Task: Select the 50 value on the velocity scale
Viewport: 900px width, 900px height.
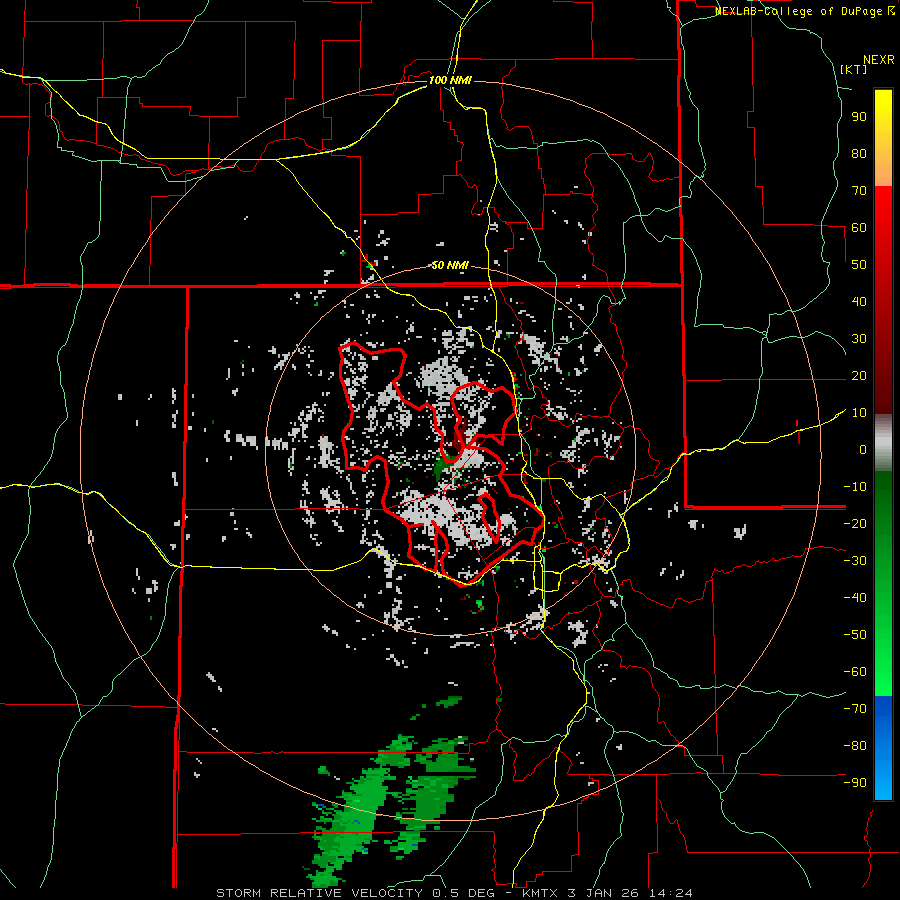Action: click(x=859, y=265)
